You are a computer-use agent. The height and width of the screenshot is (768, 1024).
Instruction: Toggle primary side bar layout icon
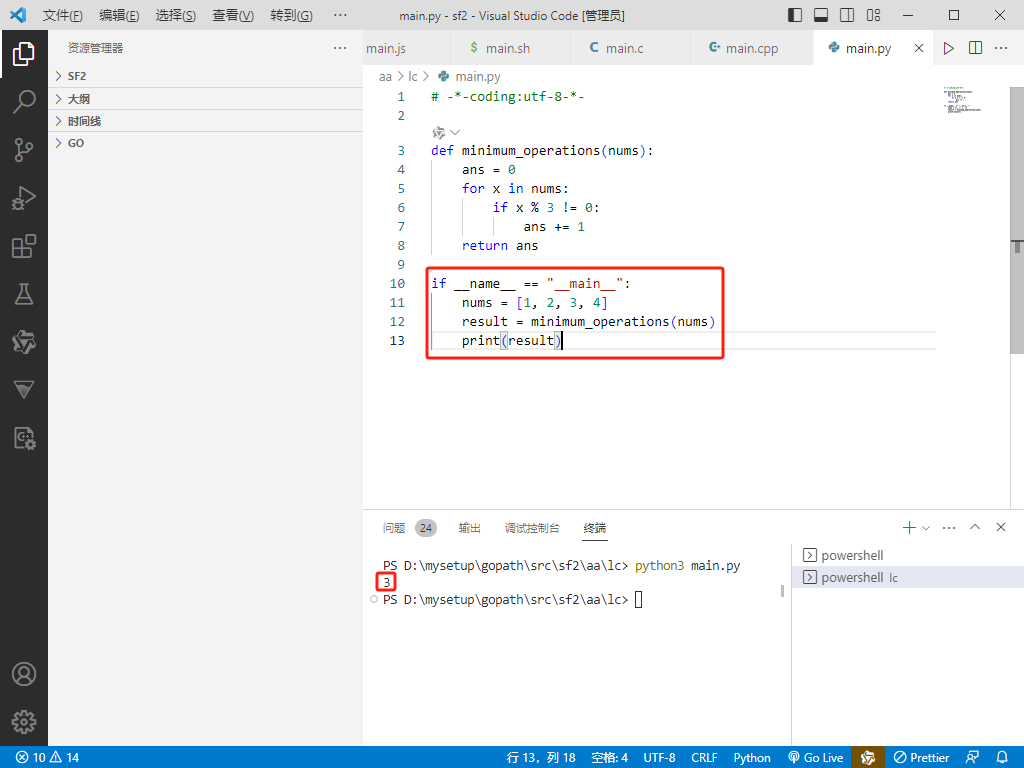pos(795,15)
